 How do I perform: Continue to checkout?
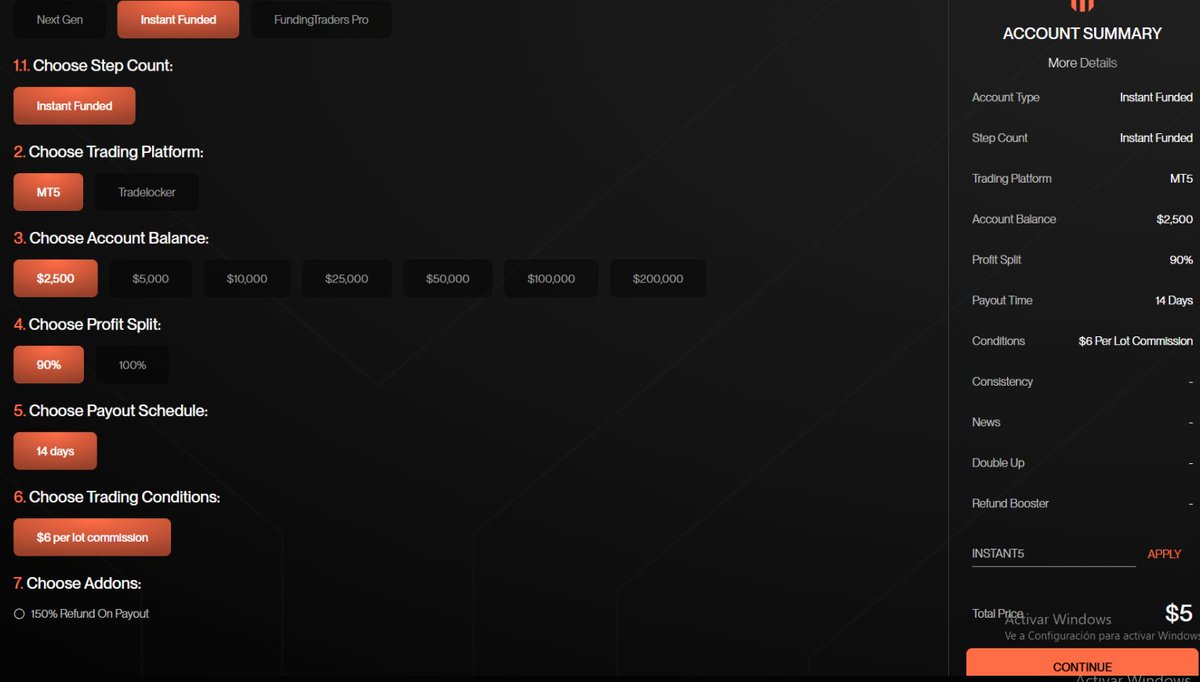click(1082, 666)
